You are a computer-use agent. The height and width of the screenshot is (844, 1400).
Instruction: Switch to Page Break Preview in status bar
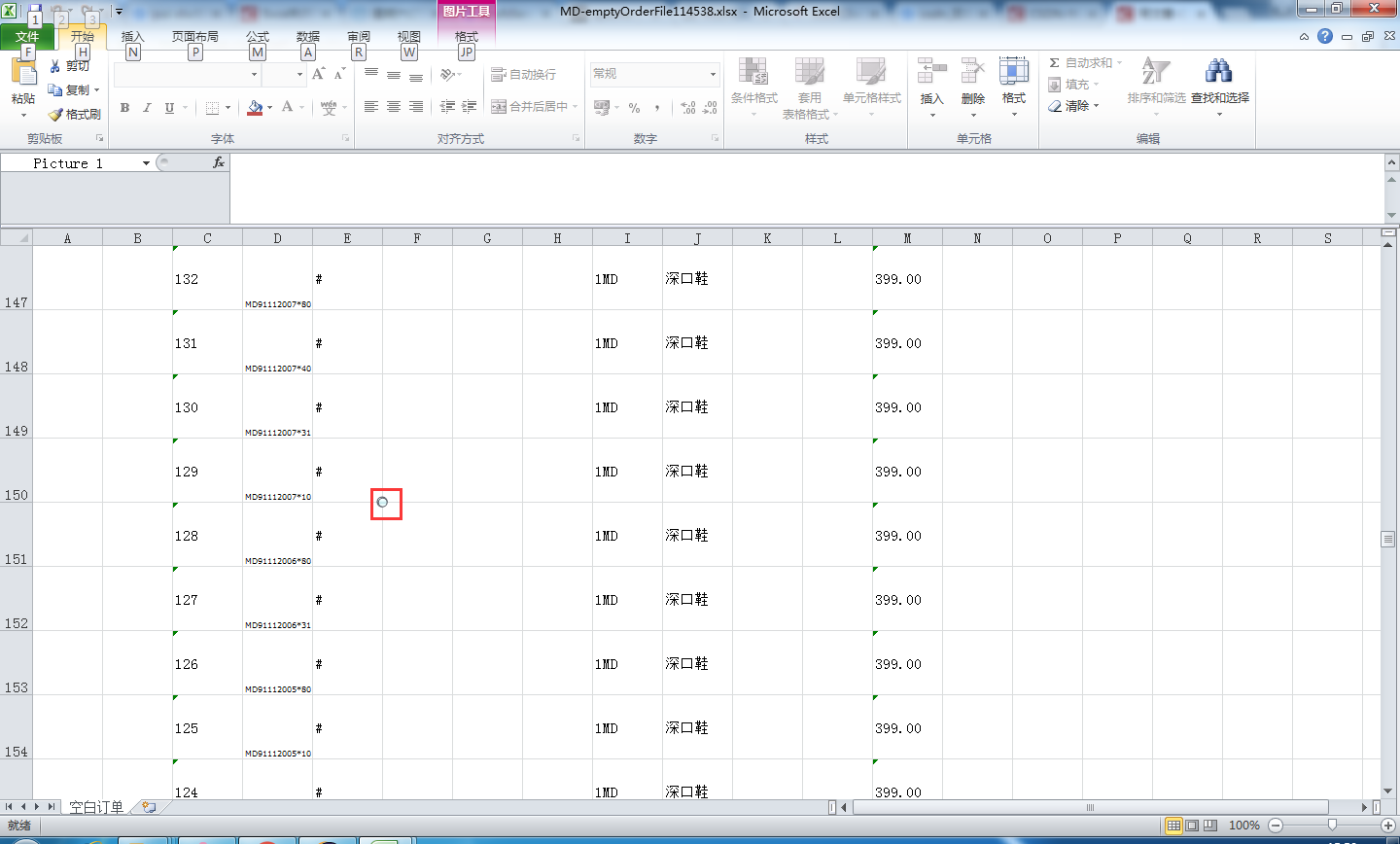pos(1210,825)
